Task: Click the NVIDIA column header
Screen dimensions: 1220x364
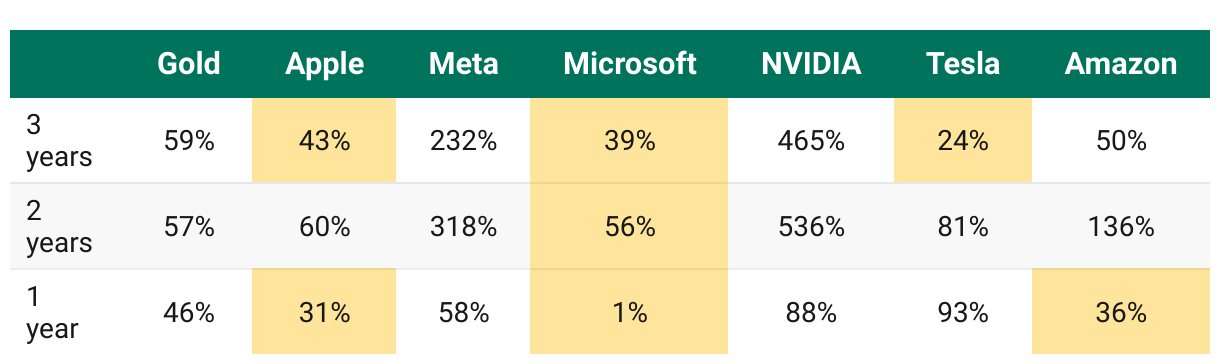Action: [811, 64]
